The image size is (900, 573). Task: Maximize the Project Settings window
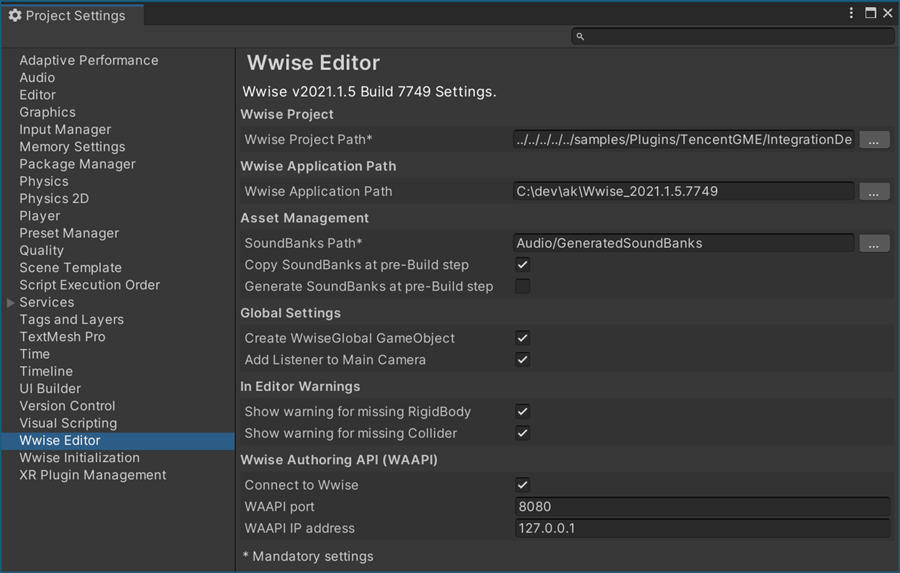pyautogui.click(x=870, y=14)
